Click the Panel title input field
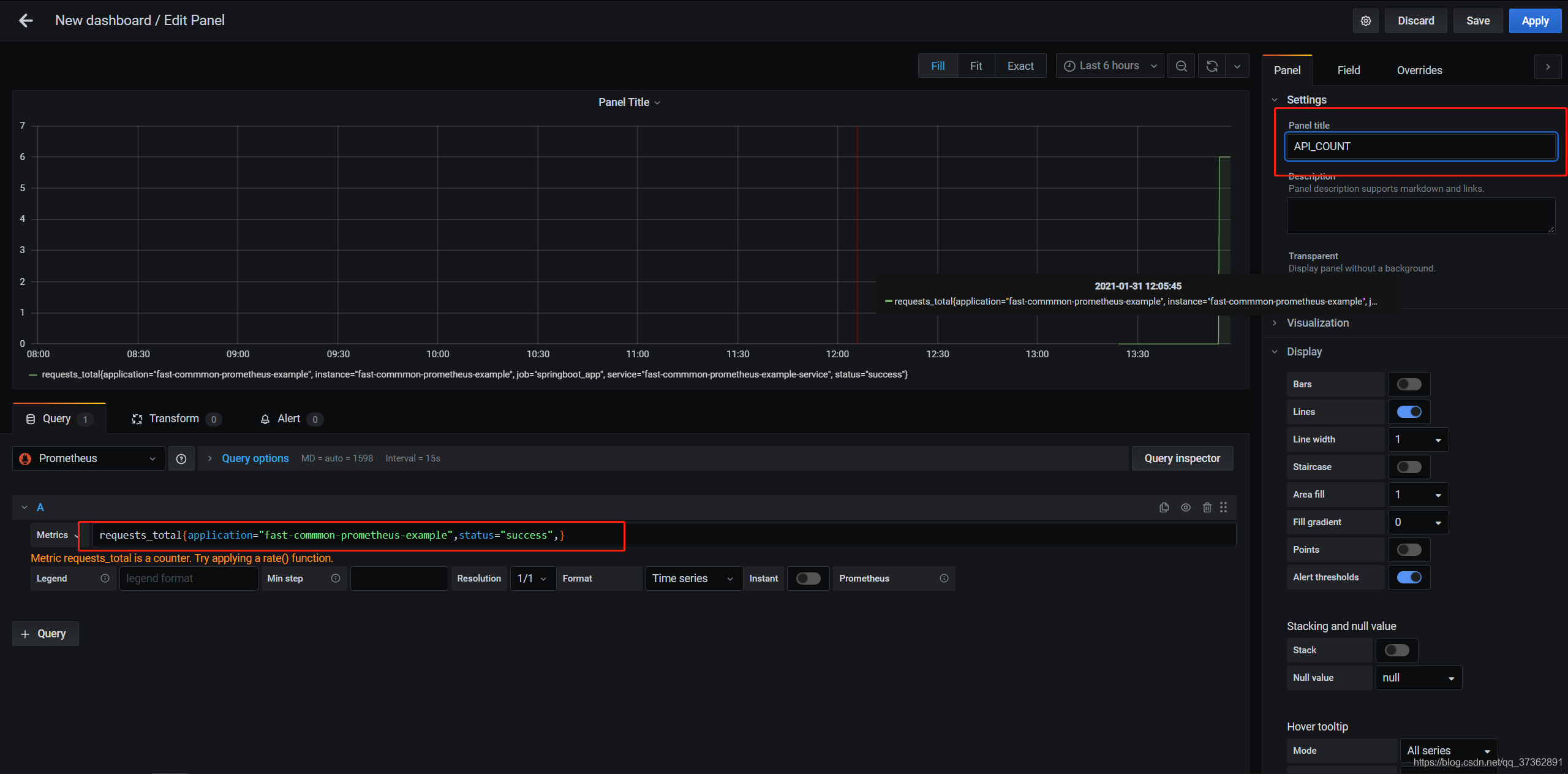The width and height of the screenshot is (1568, 774). (x=1421, y=146)
